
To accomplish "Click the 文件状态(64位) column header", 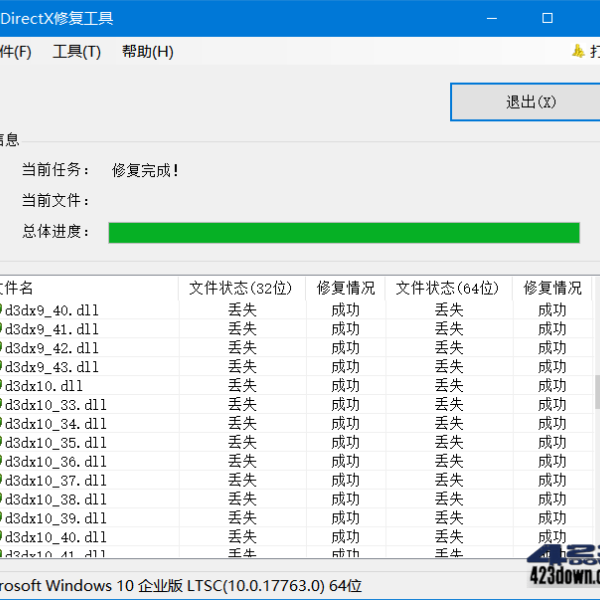I will pyautogui.click(x=448, y=288).
